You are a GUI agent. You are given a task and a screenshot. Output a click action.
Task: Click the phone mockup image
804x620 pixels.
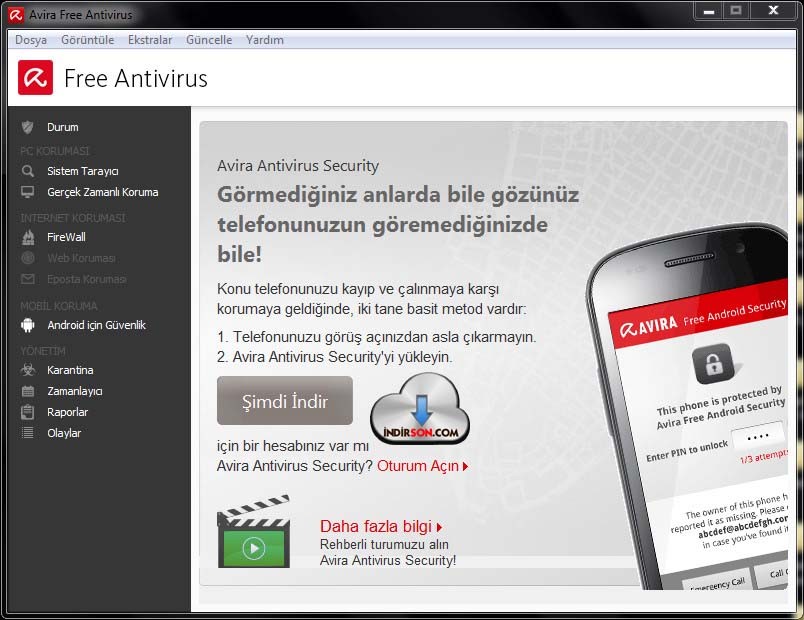687,408
